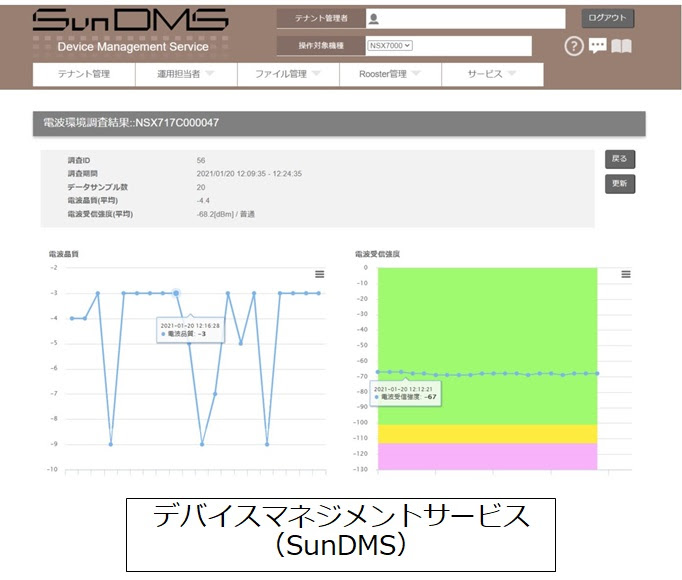Expand the サービス menu arrow
This screenshot has height=580, width=682.
click(x=512, y=73)
